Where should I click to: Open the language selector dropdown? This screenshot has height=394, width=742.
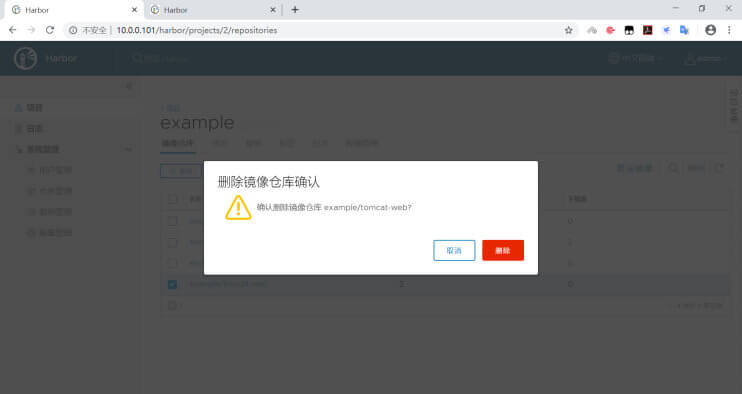tap(635, 59)
